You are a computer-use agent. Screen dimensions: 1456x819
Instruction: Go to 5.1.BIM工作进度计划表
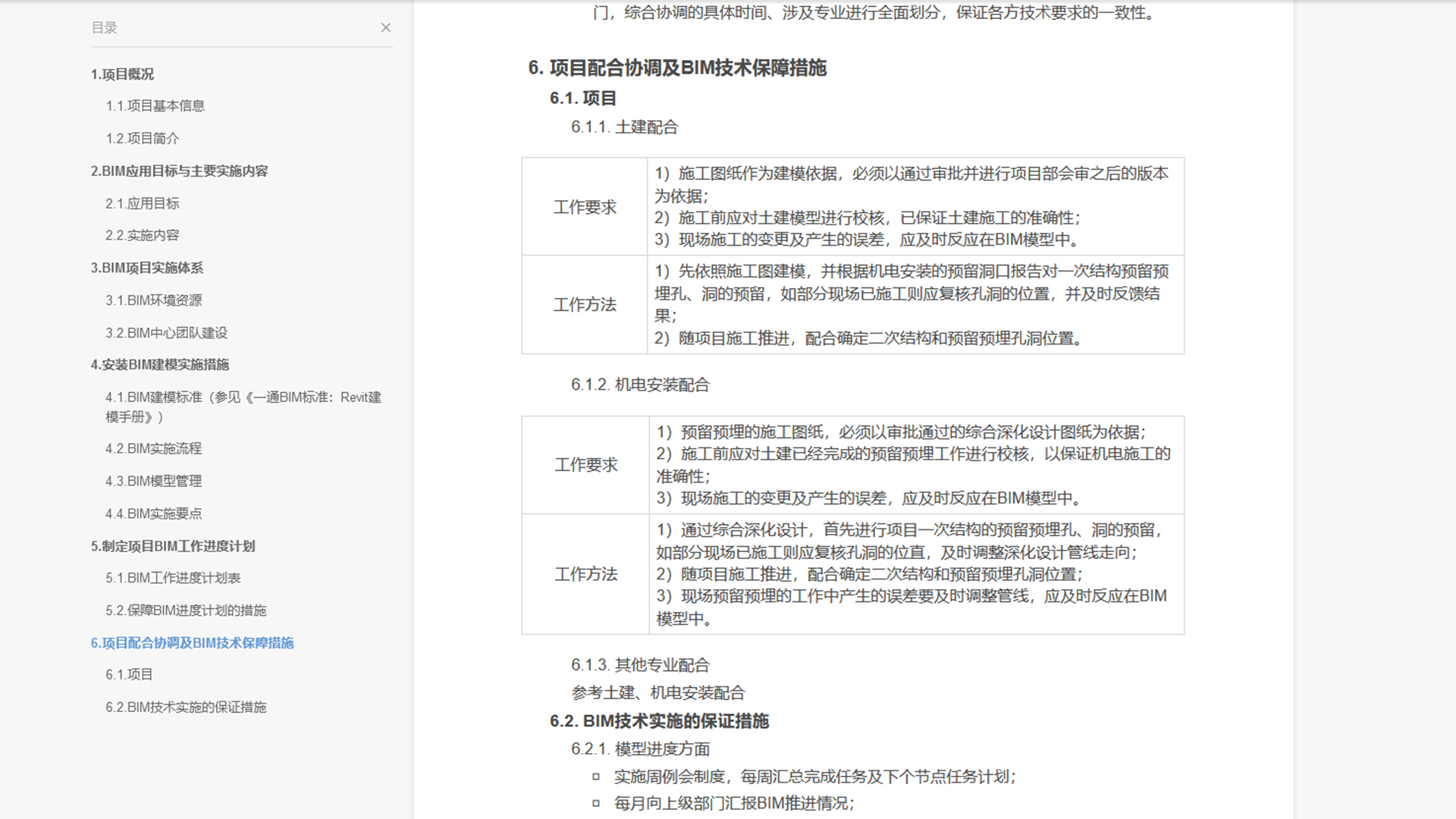[173, 579]
